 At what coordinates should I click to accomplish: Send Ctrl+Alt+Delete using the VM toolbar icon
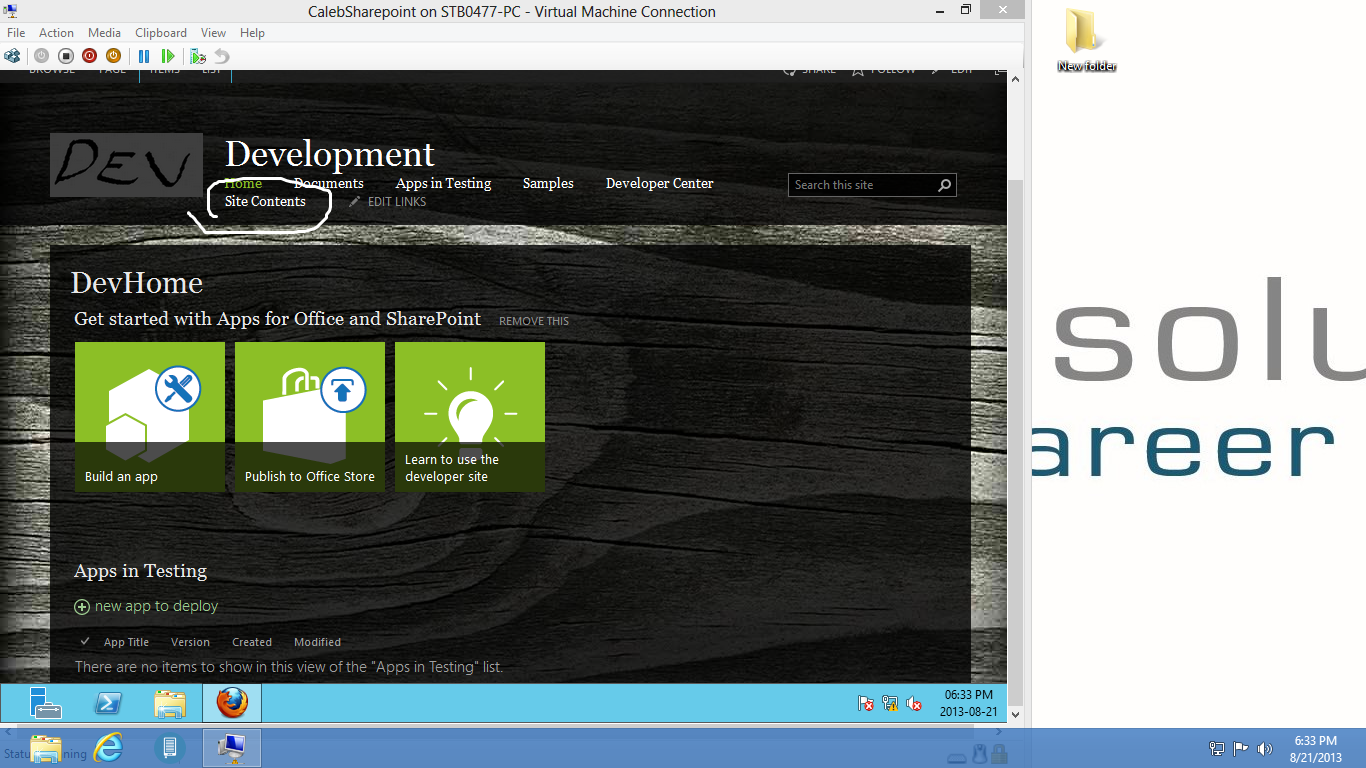[12, 56]
